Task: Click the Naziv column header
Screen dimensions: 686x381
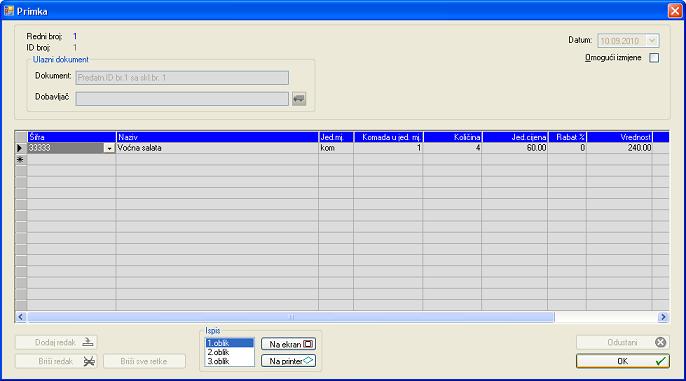Action: tap(217, 137)
